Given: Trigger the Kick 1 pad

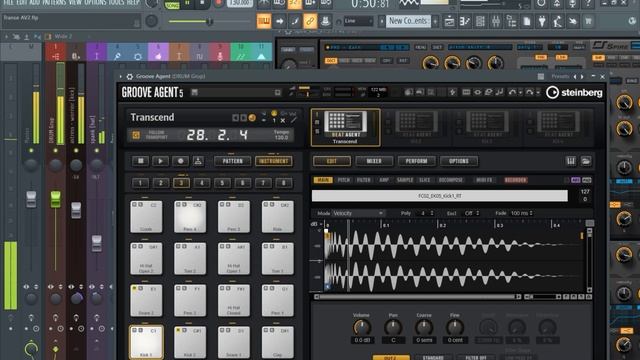Looking at the screenshot, I should pos(147,342).
